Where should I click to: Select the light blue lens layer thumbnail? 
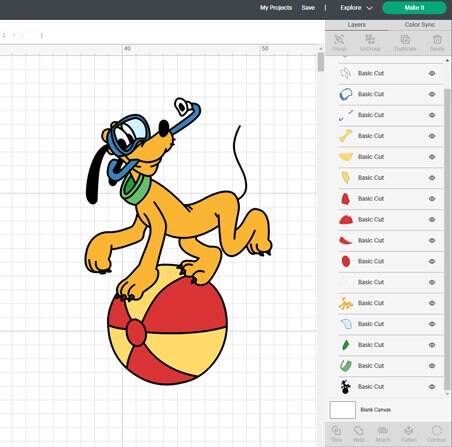[346, 324]
